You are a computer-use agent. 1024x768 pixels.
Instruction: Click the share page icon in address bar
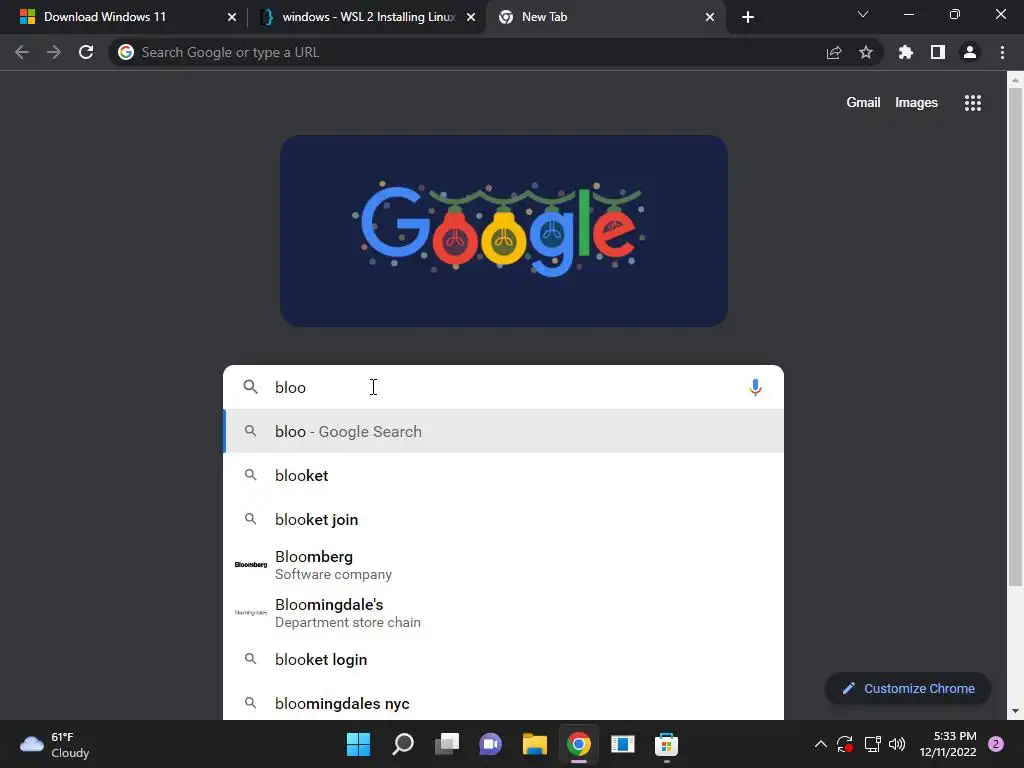(x=834, y=53)
